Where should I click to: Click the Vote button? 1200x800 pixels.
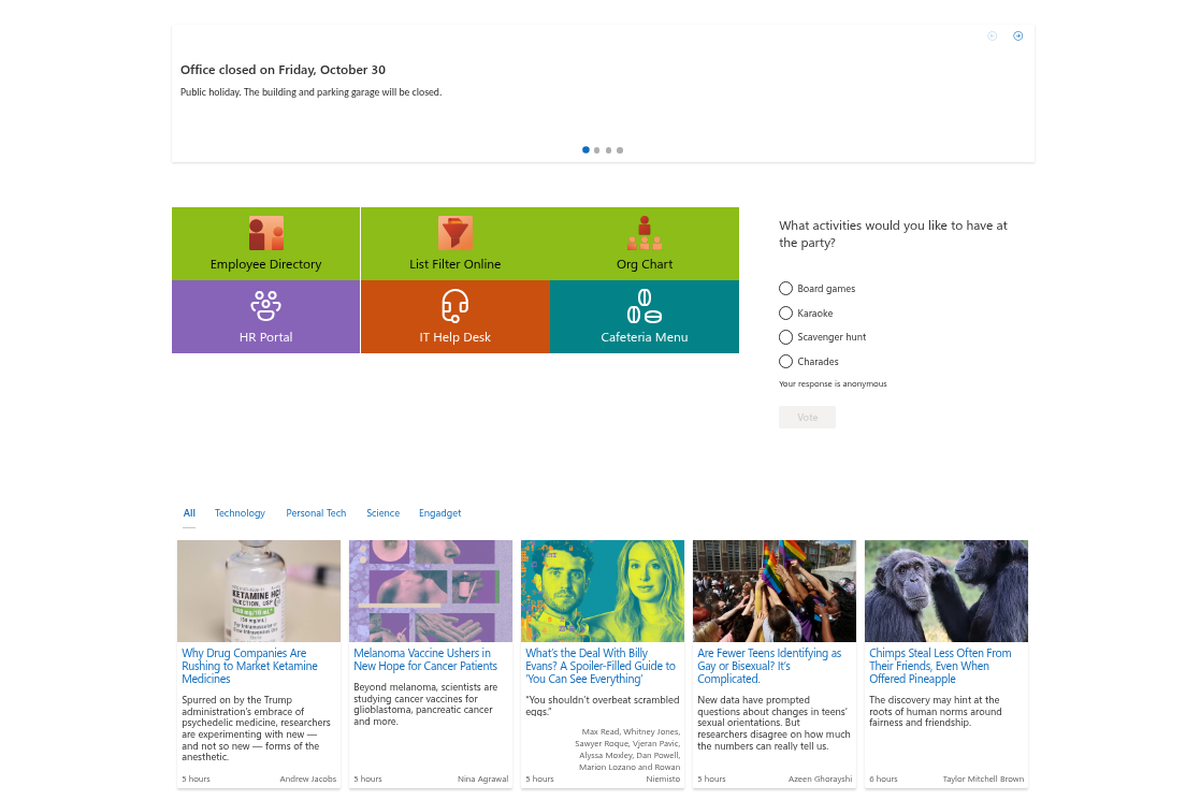click(807, 417)
